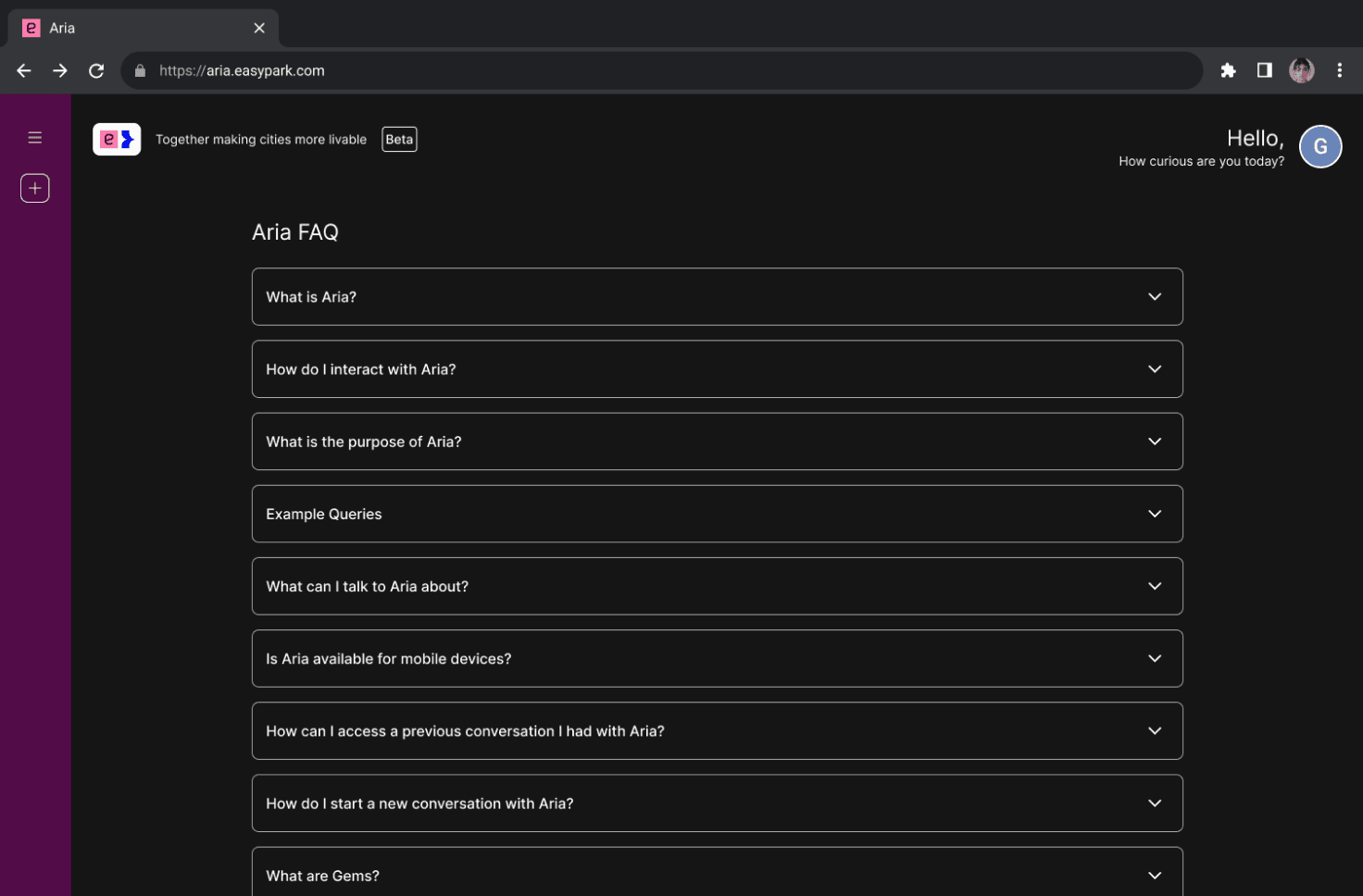Go forward in browser history
The image size is (1363, 896).
pos(60,70)
